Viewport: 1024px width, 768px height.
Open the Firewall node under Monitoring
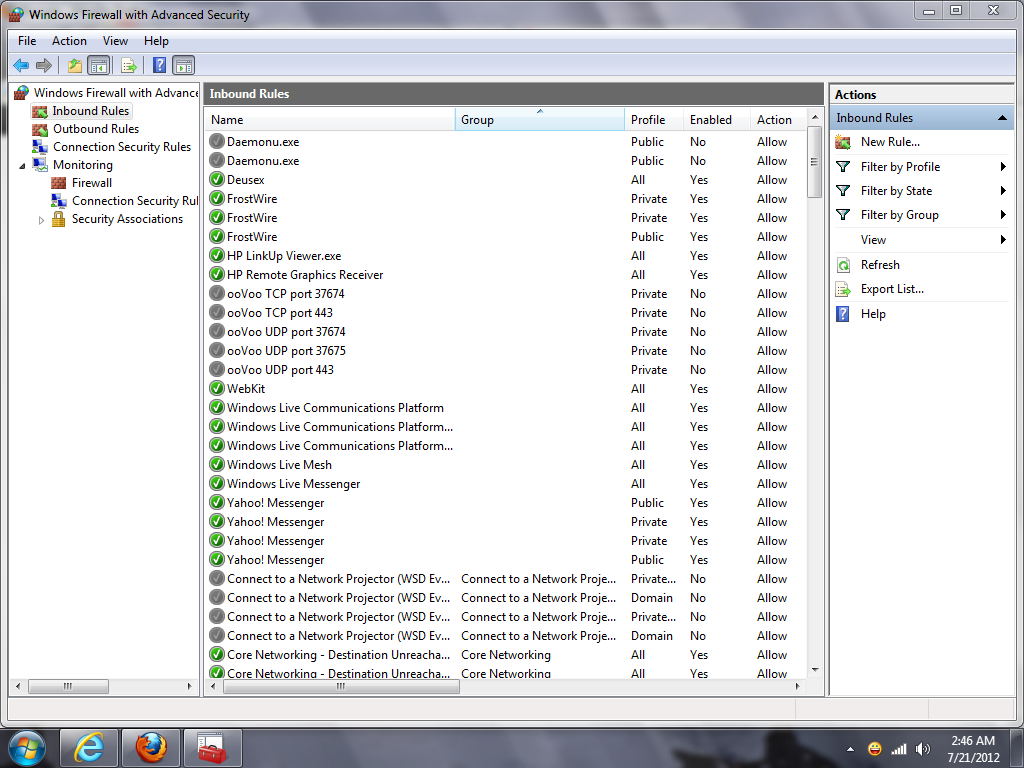[91, 183]
